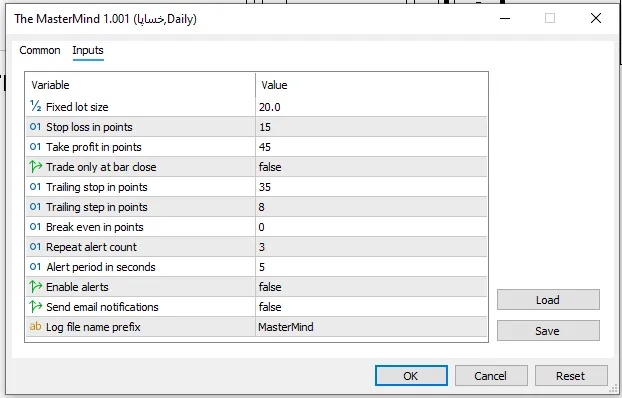Select the Inputs tab

point(88,50)
